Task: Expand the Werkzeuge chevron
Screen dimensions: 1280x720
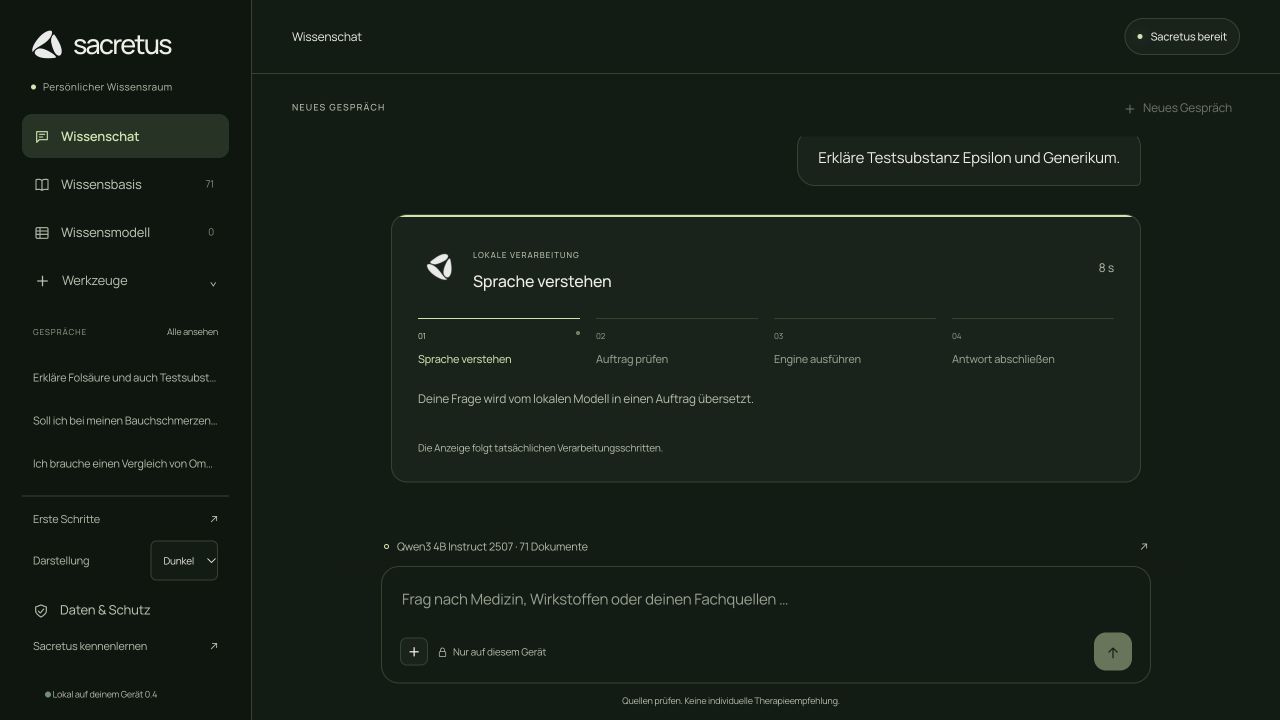Action: (x=213, y=284)
